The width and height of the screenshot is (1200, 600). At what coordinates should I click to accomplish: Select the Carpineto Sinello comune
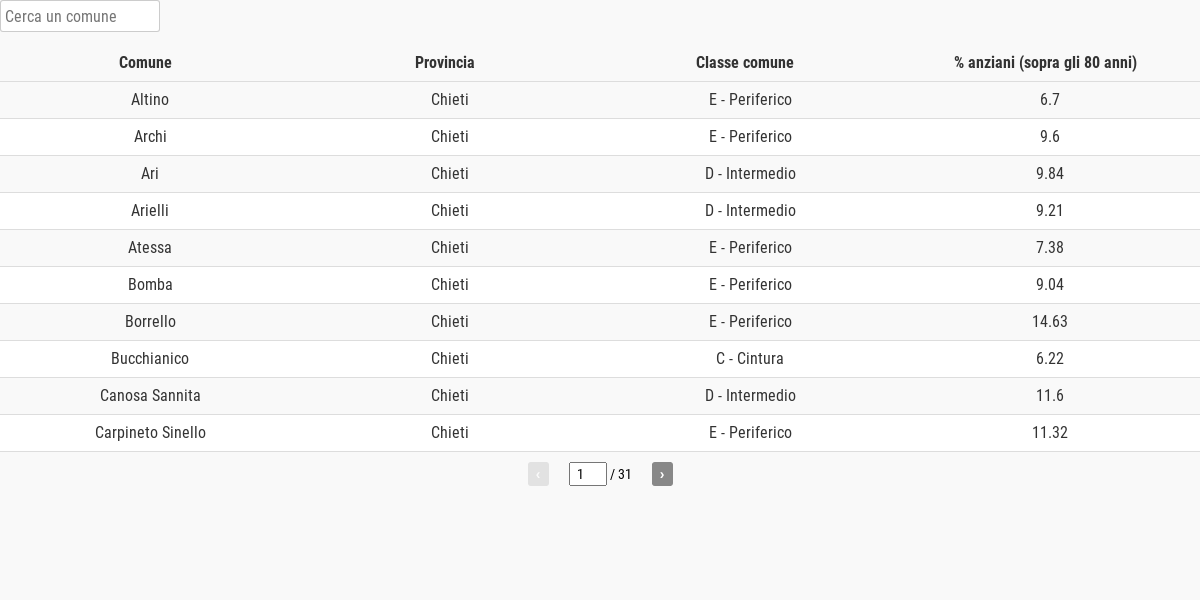click(150, 433)
